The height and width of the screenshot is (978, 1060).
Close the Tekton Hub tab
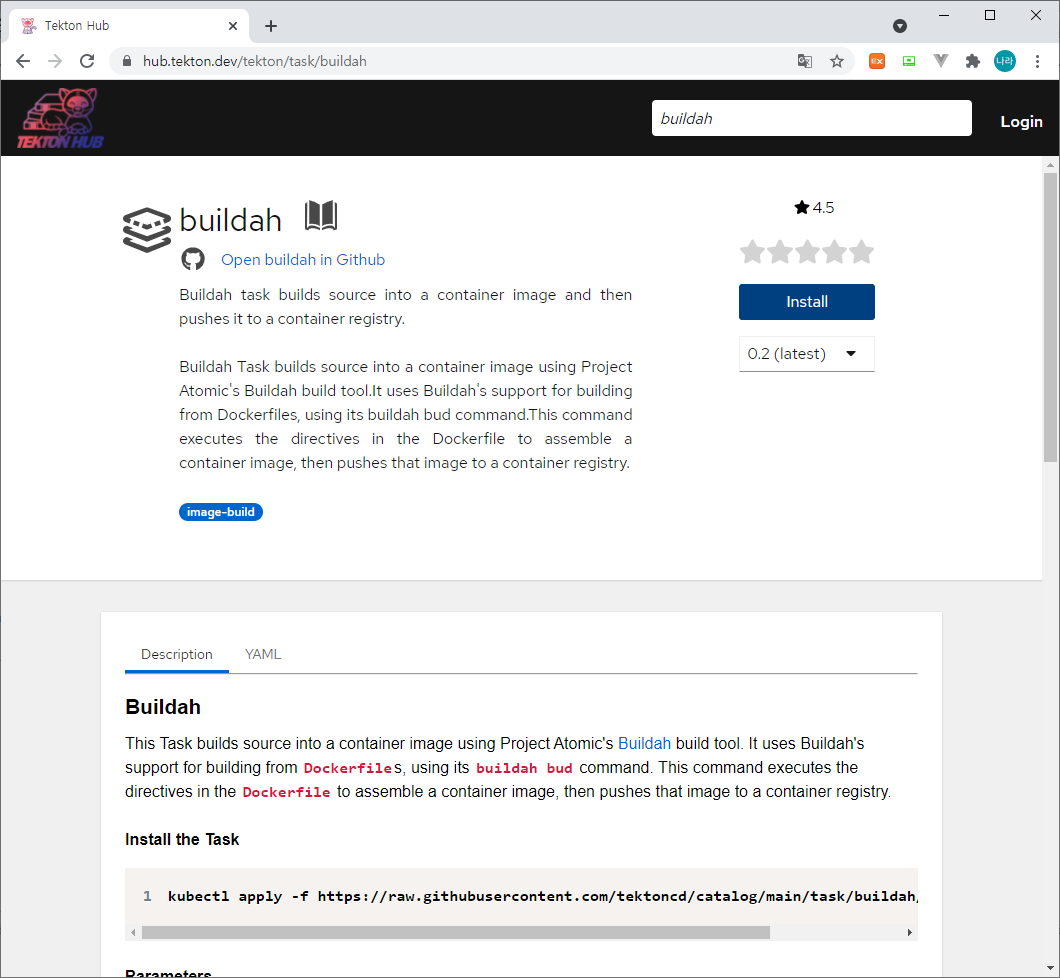(x=233, y=26)
